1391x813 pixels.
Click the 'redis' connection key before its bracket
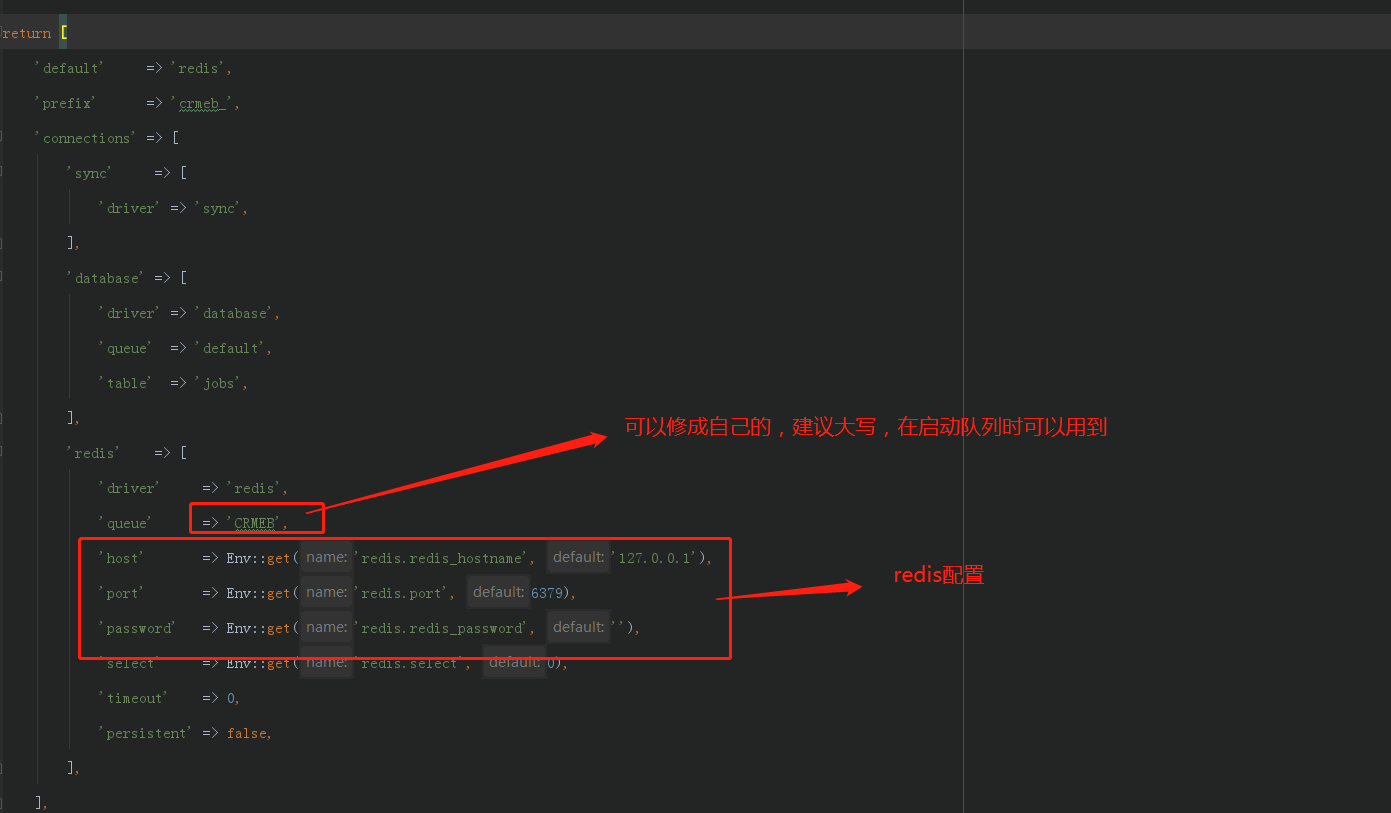[92, 453]
